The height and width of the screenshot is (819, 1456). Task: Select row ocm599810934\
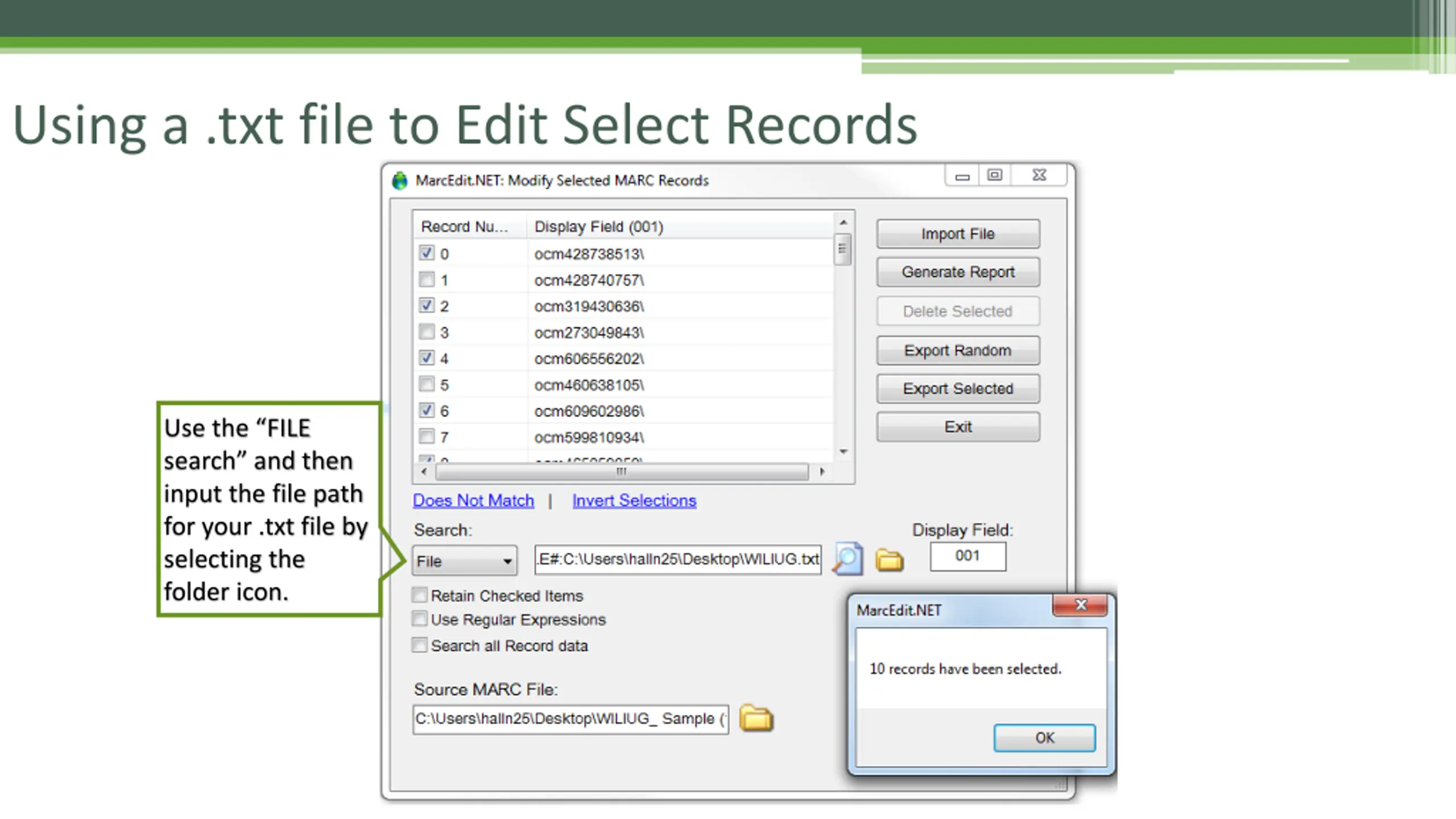[624, 437]
